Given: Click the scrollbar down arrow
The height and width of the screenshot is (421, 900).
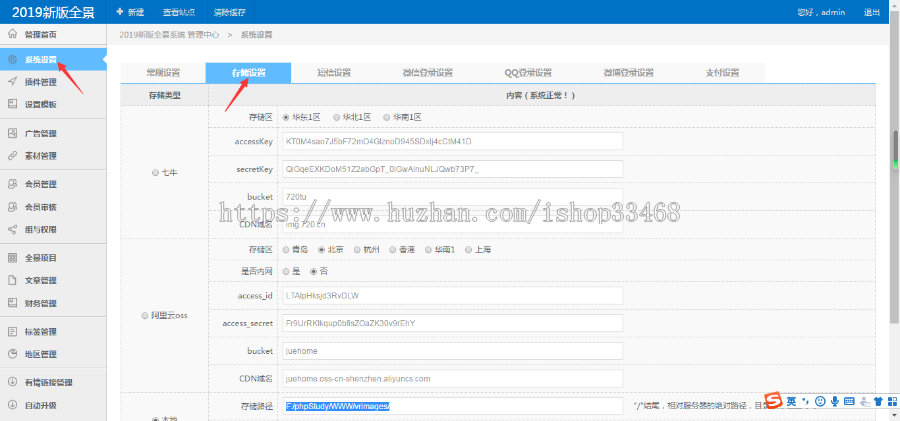Looking at the screenshot, I should point(895,415).
